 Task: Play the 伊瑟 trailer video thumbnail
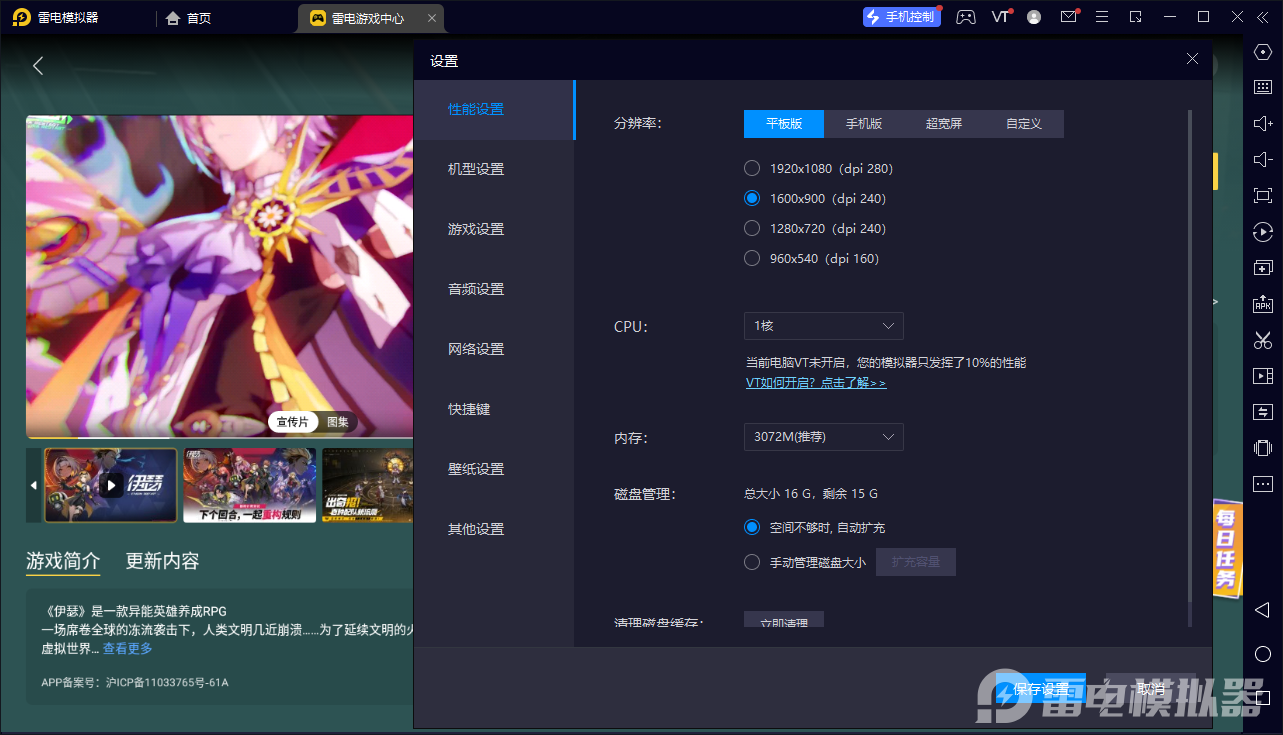click(x=111, y=485)
